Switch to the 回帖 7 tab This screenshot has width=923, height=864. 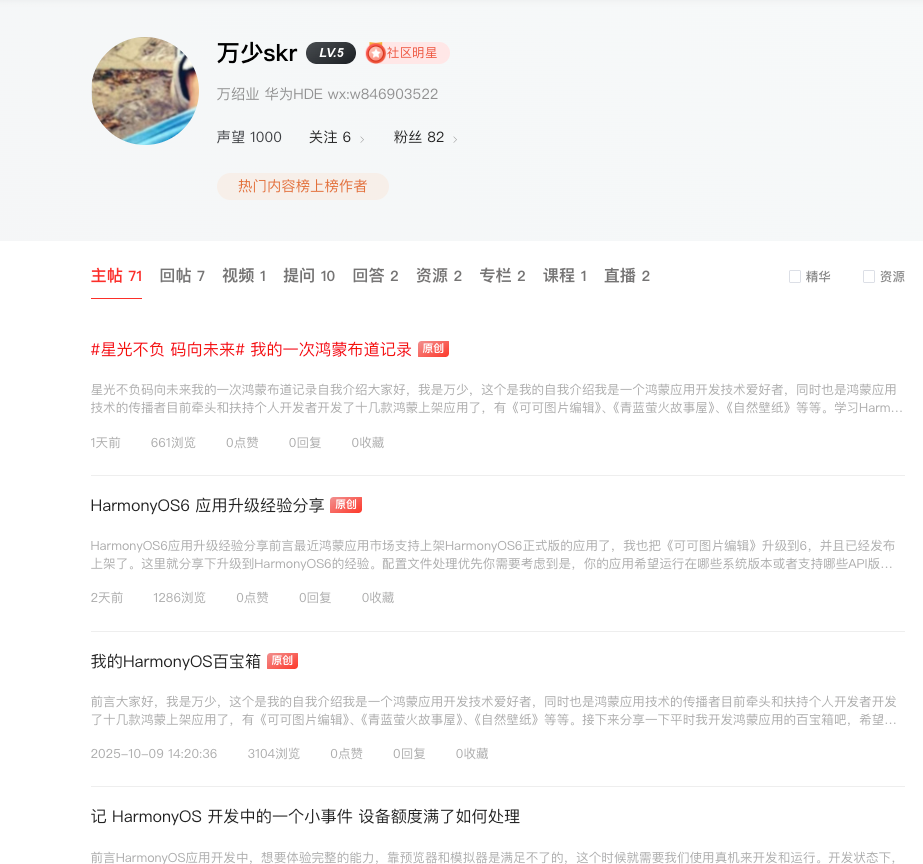[x=182, y=276]
